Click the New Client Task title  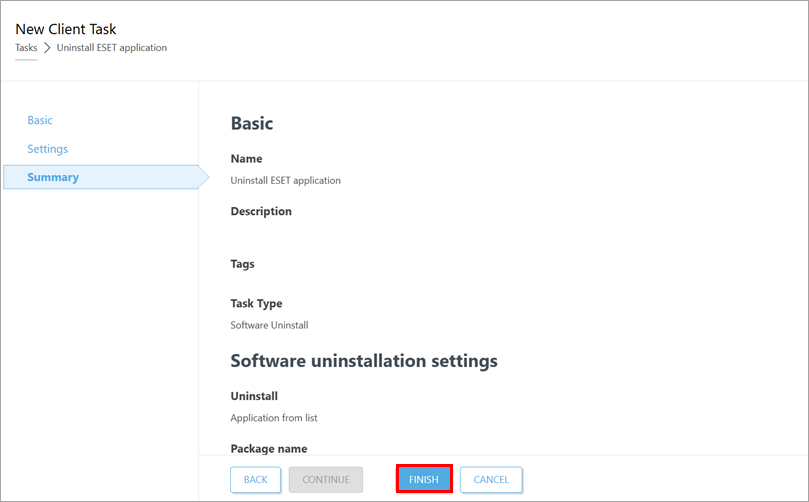point(66,29)
